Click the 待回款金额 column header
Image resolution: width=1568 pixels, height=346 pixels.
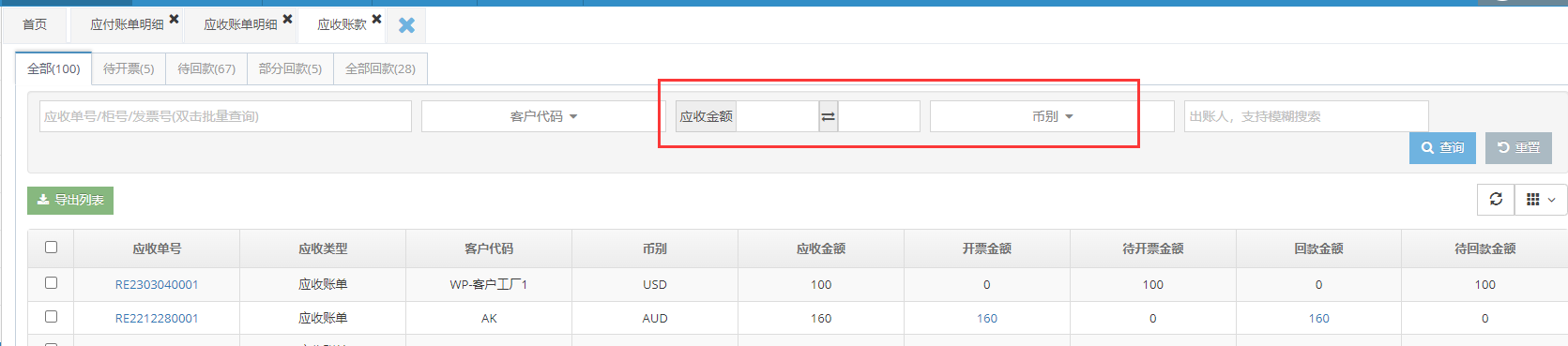(x=1485, y=248)
